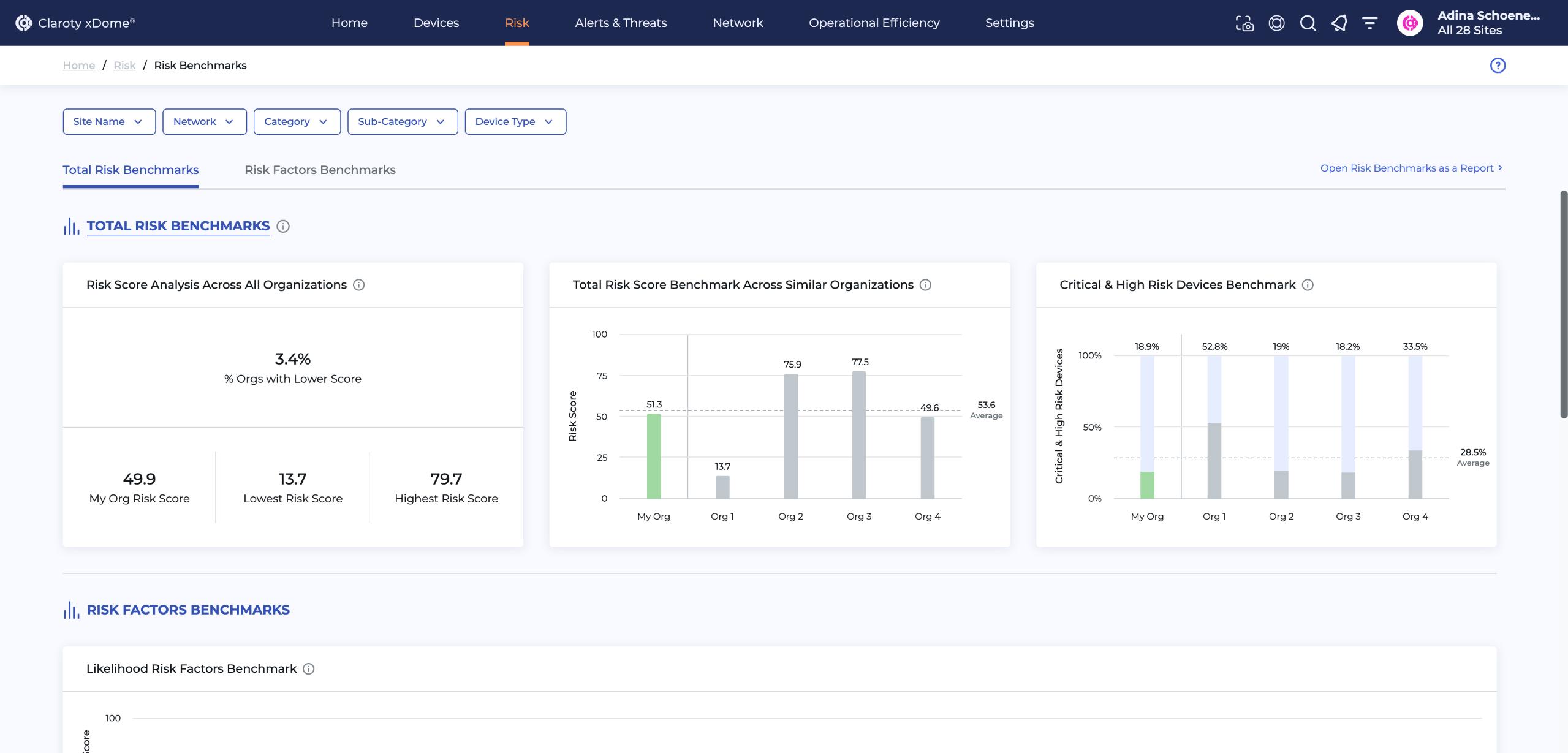The width and height of the screenshot is (1568, 753).
Task: Click the search magnifier icon
Action: tap(1308, 23)
